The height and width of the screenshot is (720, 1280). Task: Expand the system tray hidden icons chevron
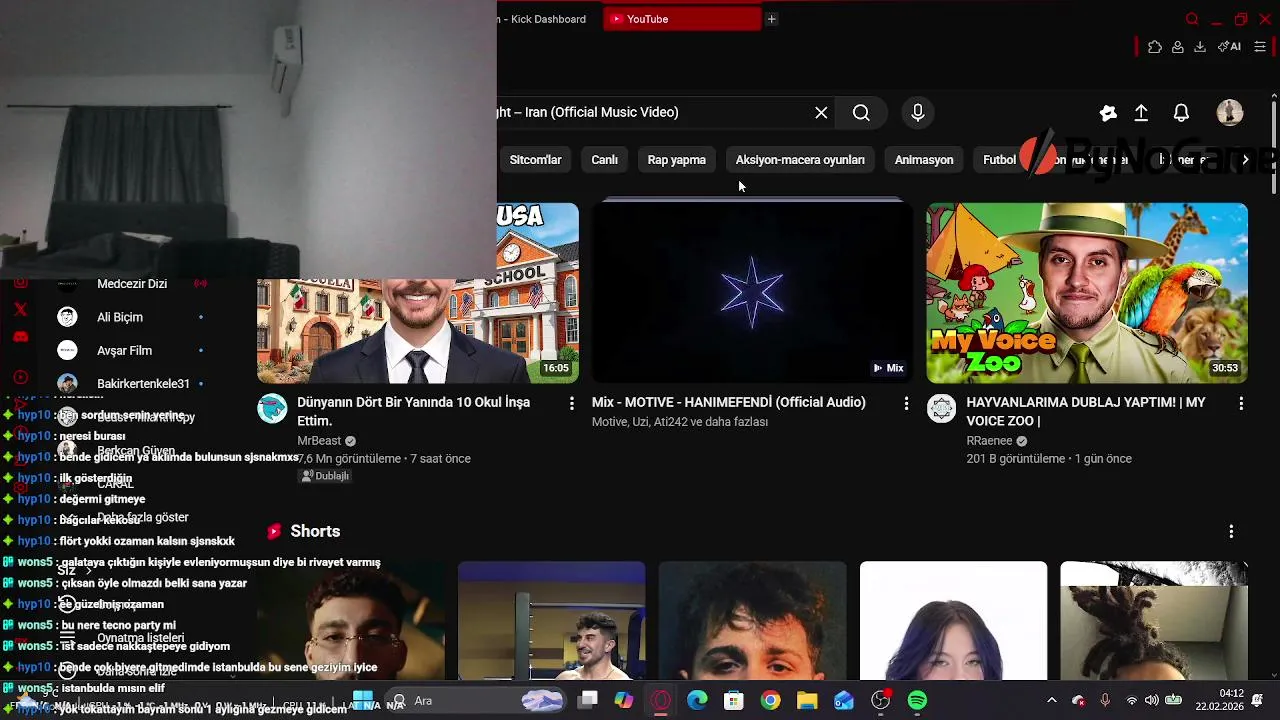1051,701
